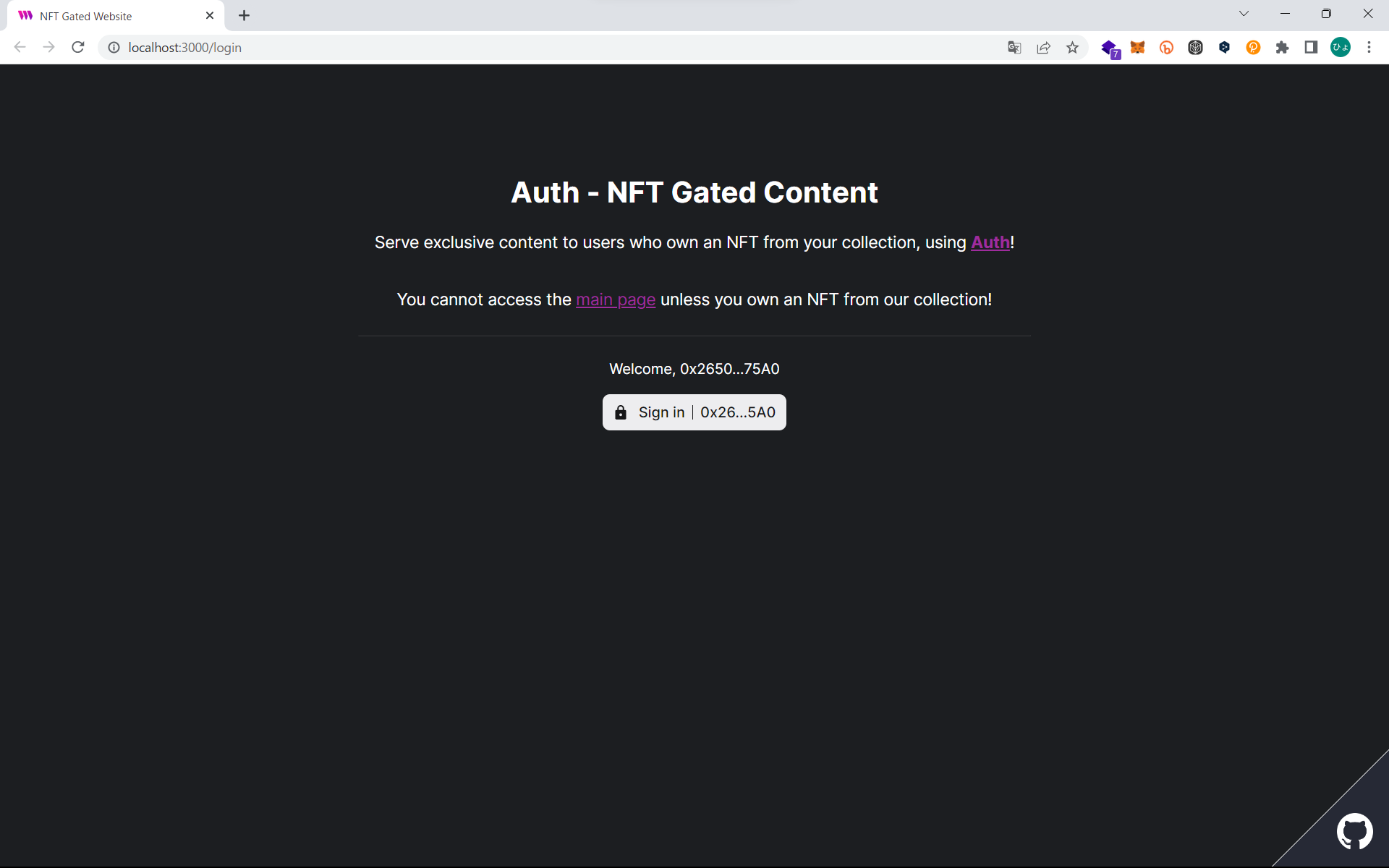Reload the current page
Image resolution: width=1389 pixels, height=868 pixels.
[x=78, y=48]
